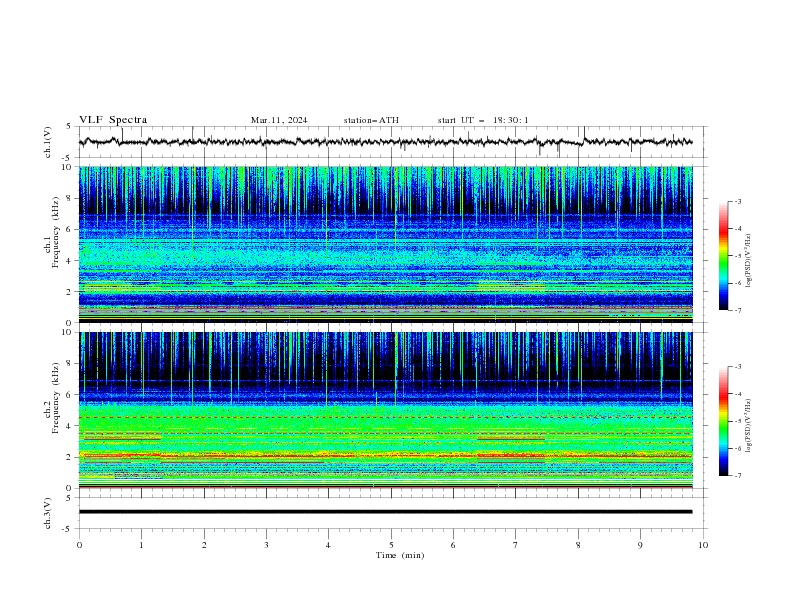Select the log(PSD)(V²/Hz) label beside ch.2 color bar
792x612 pixels.
[749, 426]
